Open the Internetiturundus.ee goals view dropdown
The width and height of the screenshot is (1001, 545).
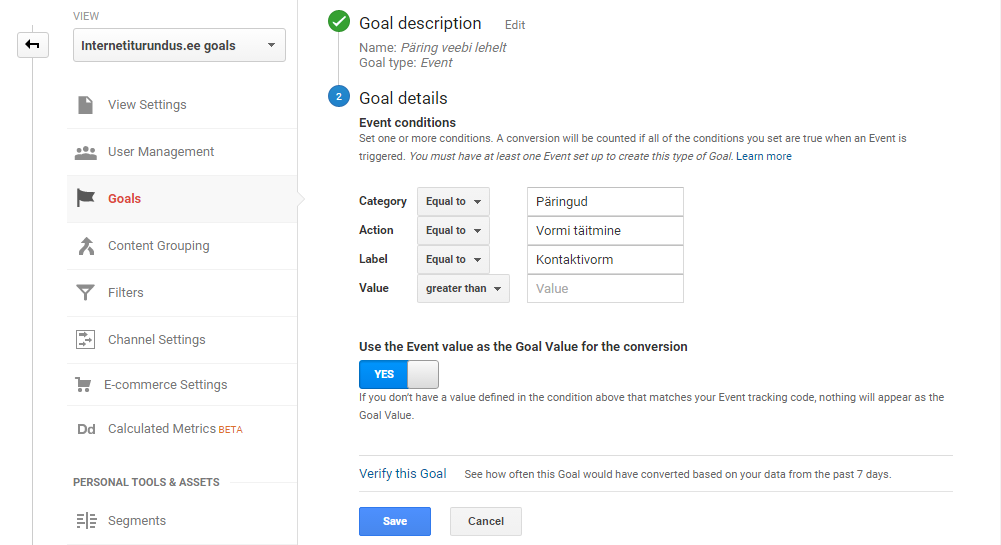point(179,45)
